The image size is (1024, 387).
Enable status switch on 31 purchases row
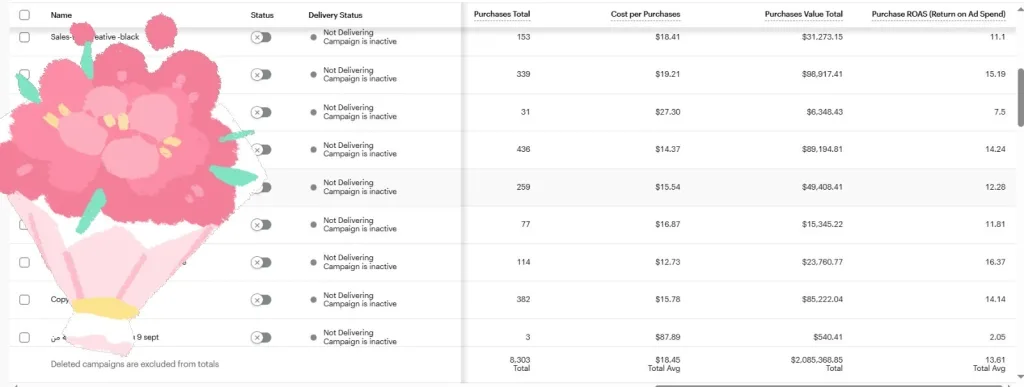261,112
